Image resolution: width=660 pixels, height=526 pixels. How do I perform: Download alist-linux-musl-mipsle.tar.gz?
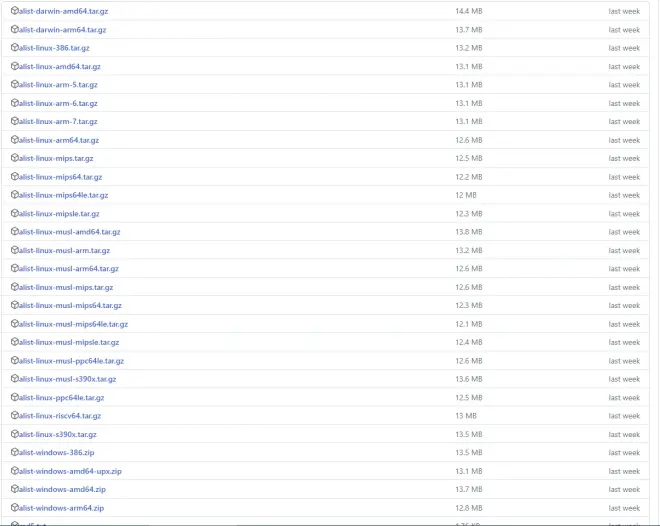(x=69, y=342)
